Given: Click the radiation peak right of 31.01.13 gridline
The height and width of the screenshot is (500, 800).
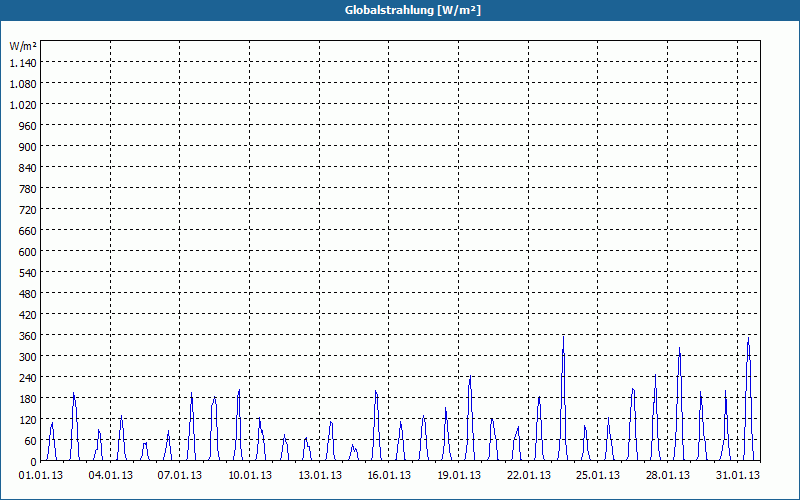Looking at the screenshot, I should click(748, 398).
